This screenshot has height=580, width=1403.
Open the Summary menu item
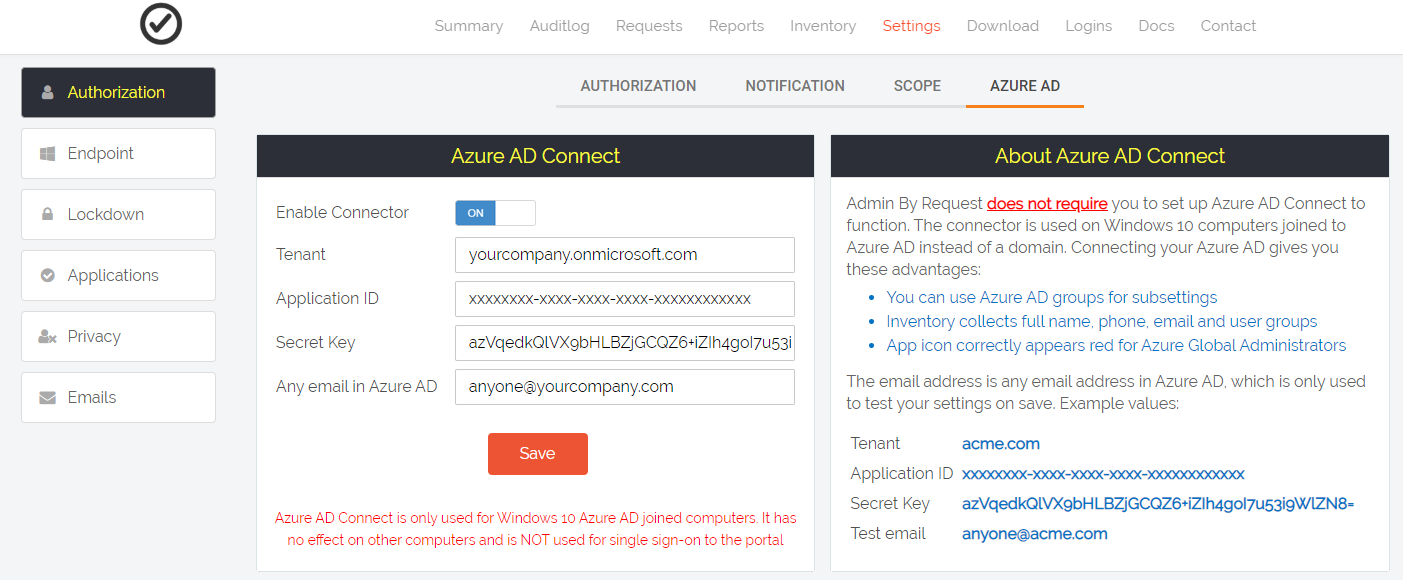point(469,26)
